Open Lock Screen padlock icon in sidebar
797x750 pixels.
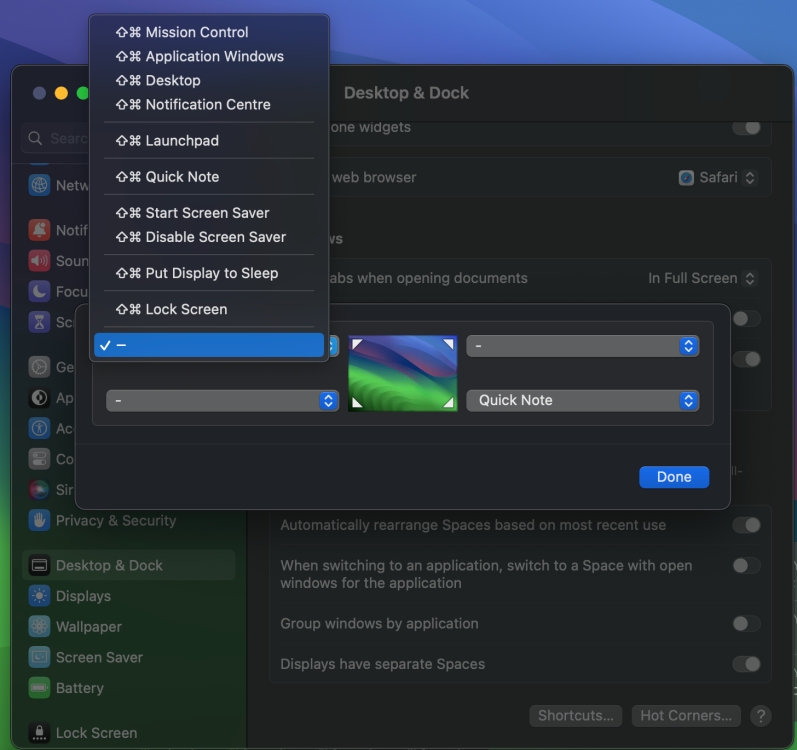click(x=39, y=733)
